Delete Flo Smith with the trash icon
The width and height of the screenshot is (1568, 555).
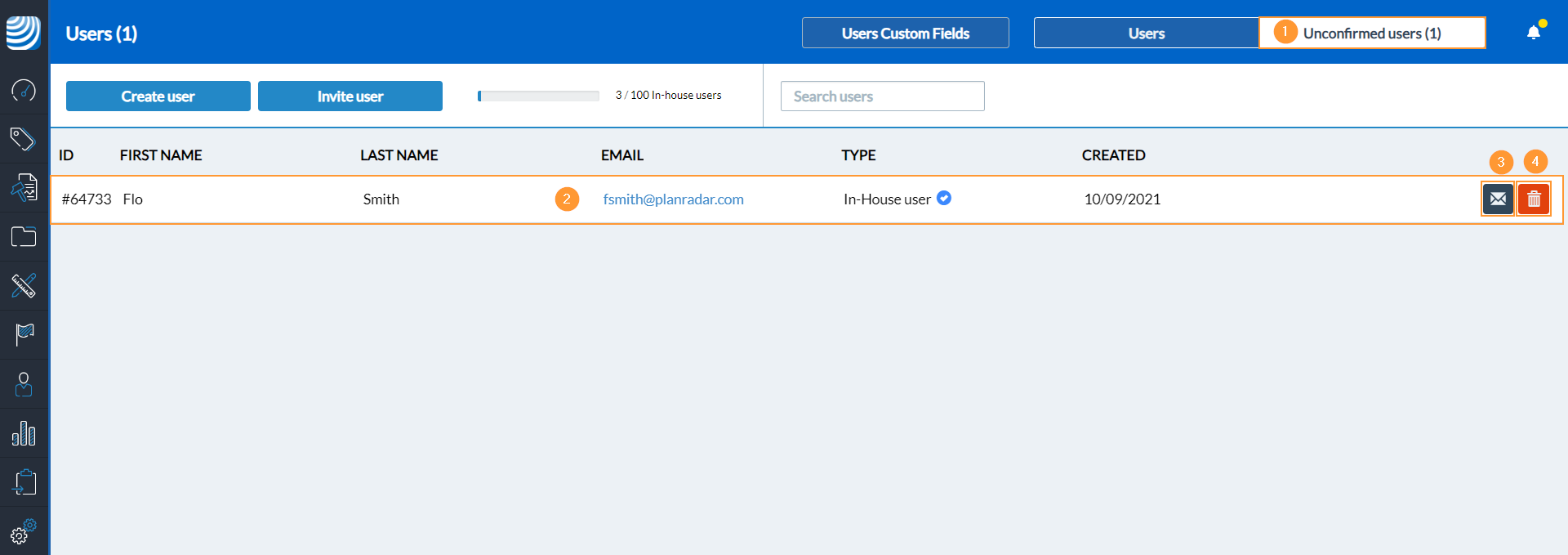pyautogui.click(x=1534, y=199)
